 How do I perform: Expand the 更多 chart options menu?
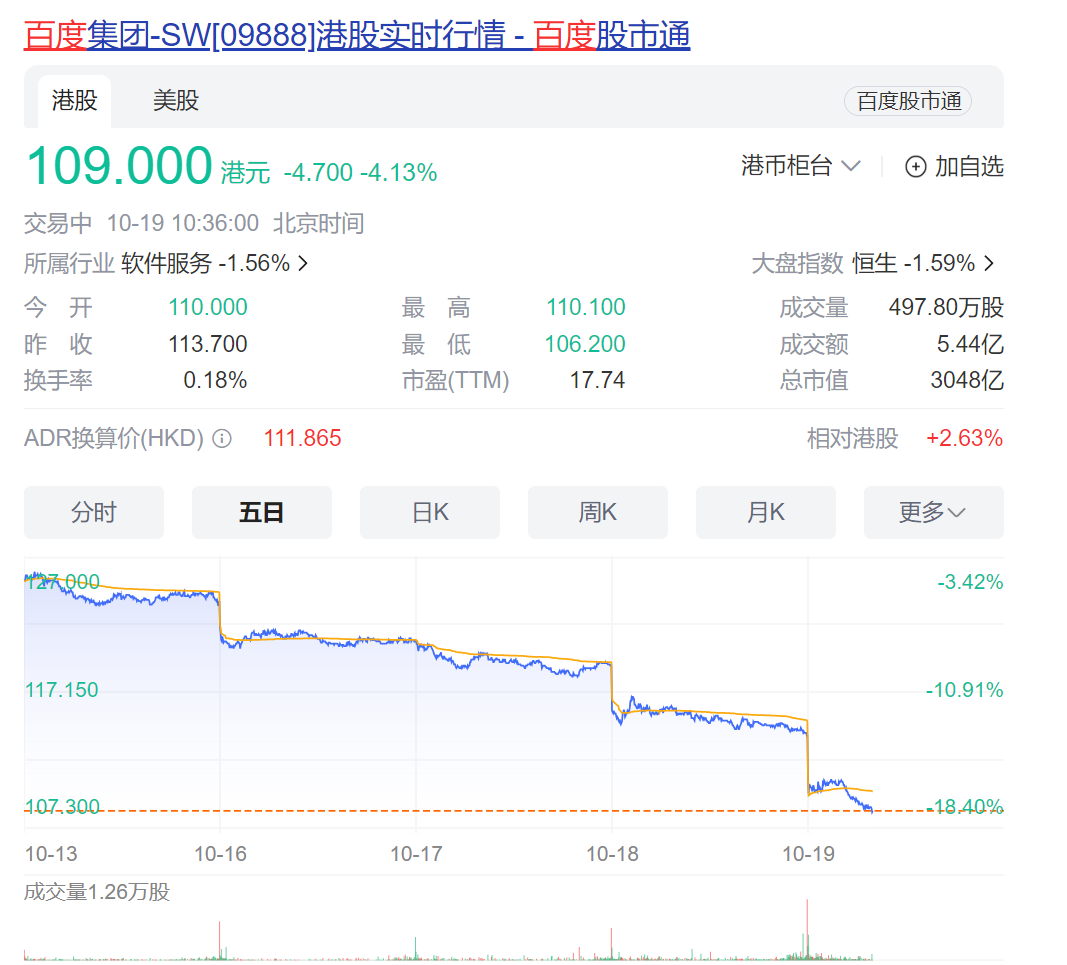tap(933, 512)
